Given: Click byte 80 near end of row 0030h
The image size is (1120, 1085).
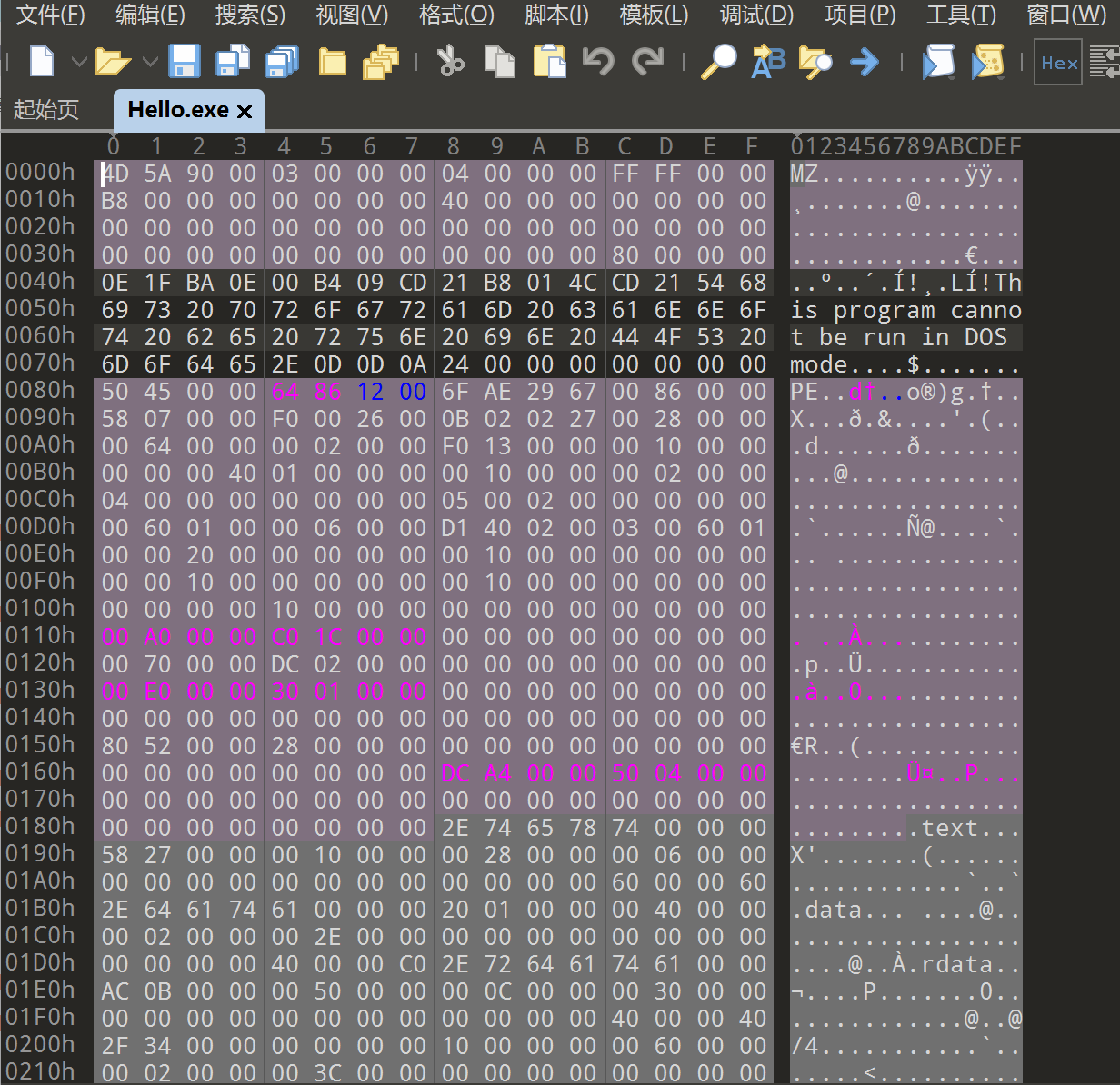Looking at the screenshot, I should coord(625,255).
